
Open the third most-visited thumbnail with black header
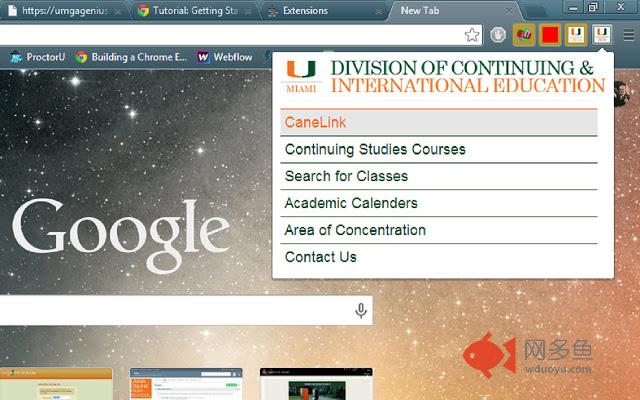pos(316,384)
